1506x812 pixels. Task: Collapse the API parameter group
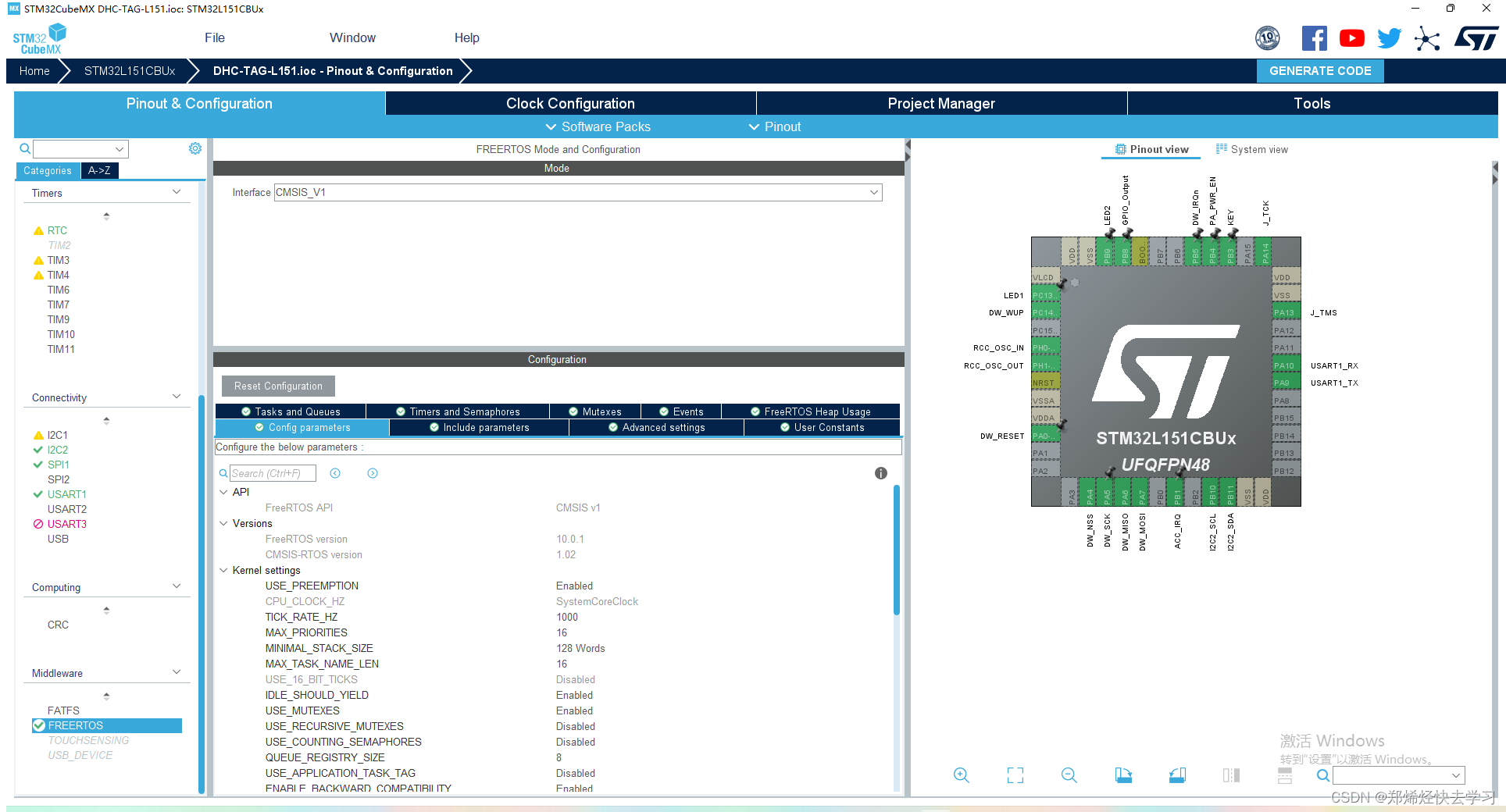point(223,492)
